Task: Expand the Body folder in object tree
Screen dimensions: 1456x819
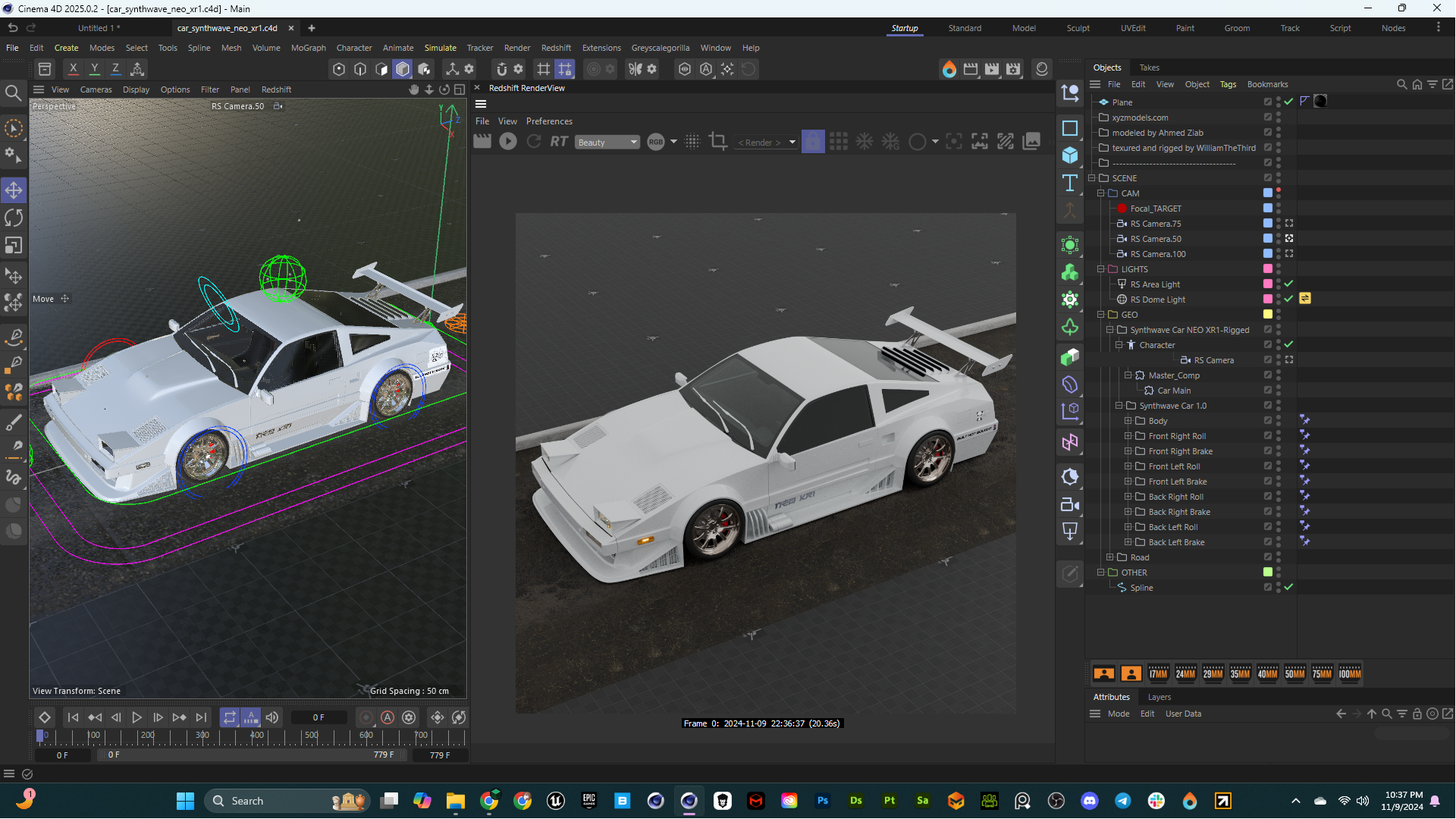Action: click(1128, 421)
